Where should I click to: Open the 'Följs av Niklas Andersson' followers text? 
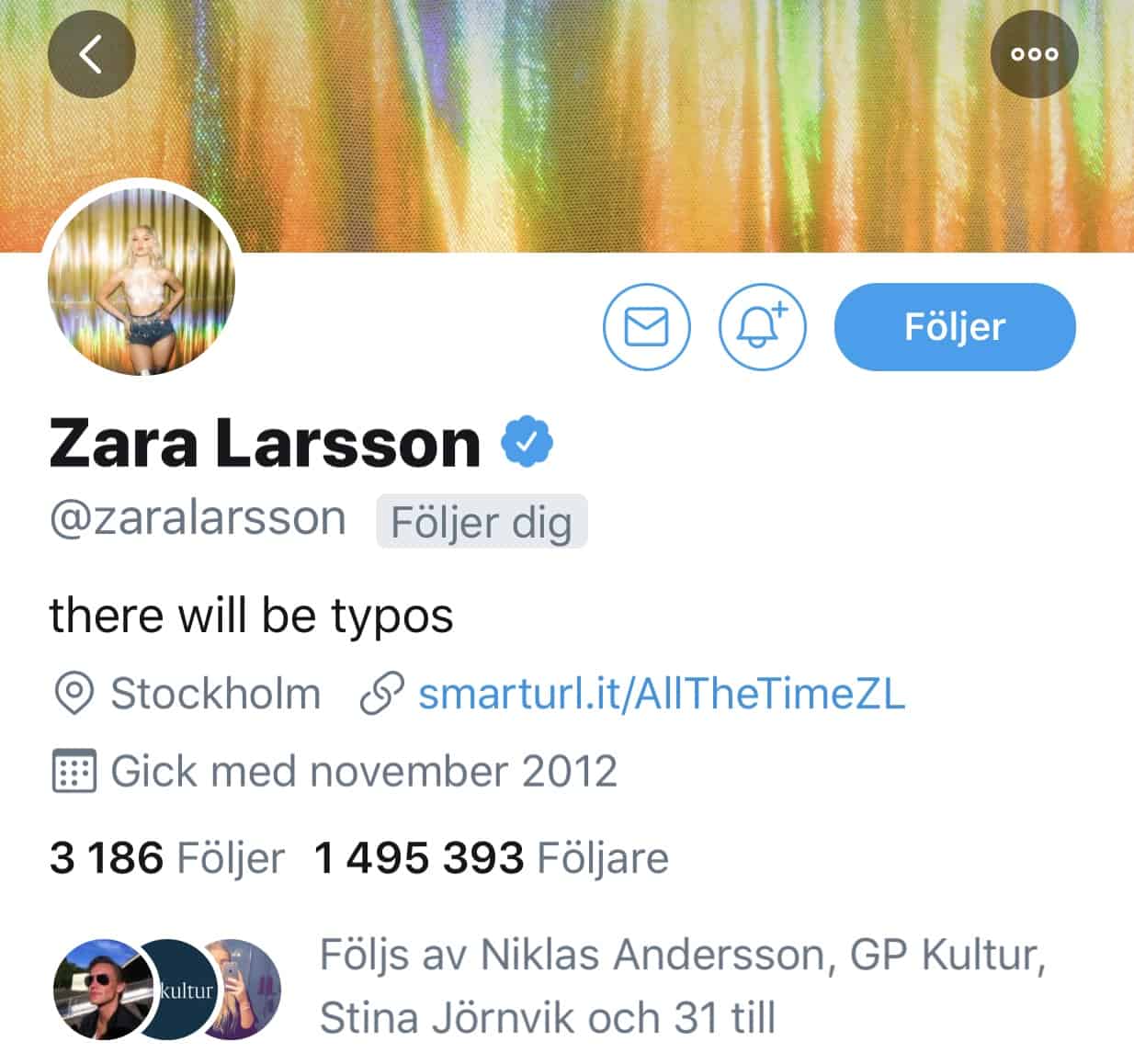(683, 987)
